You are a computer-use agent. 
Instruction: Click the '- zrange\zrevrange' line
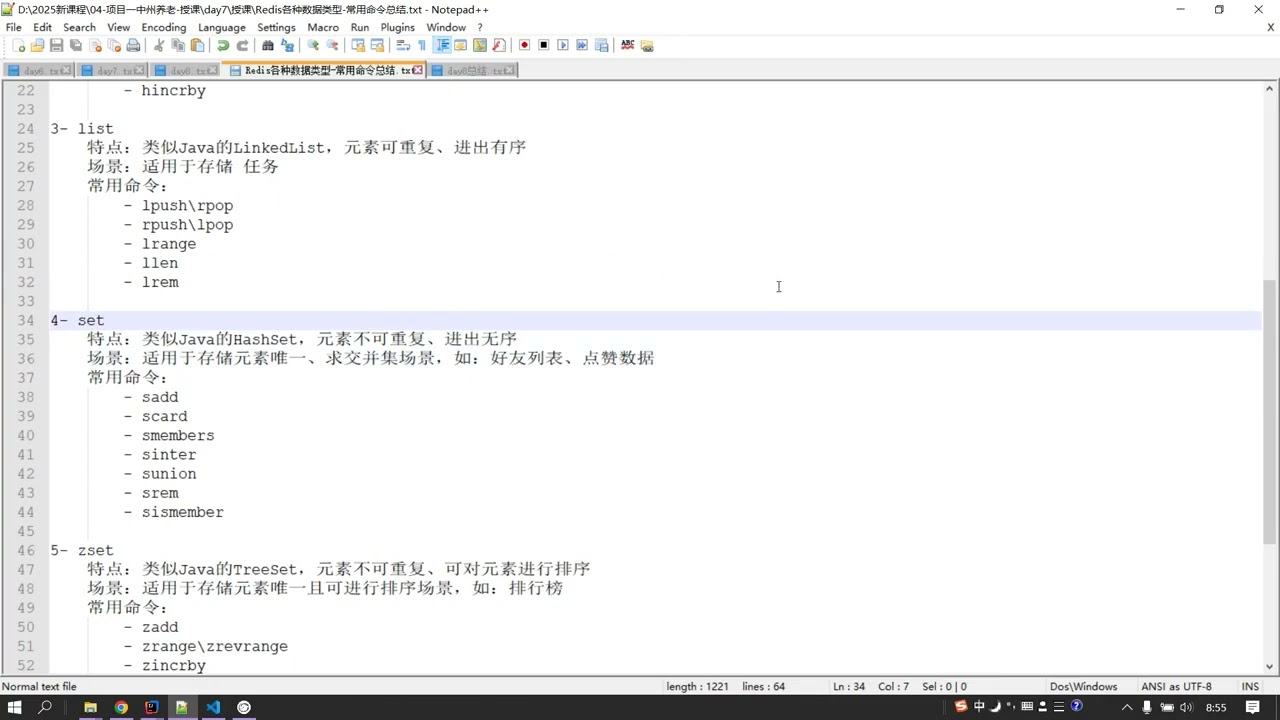click(x=206, y=647)
